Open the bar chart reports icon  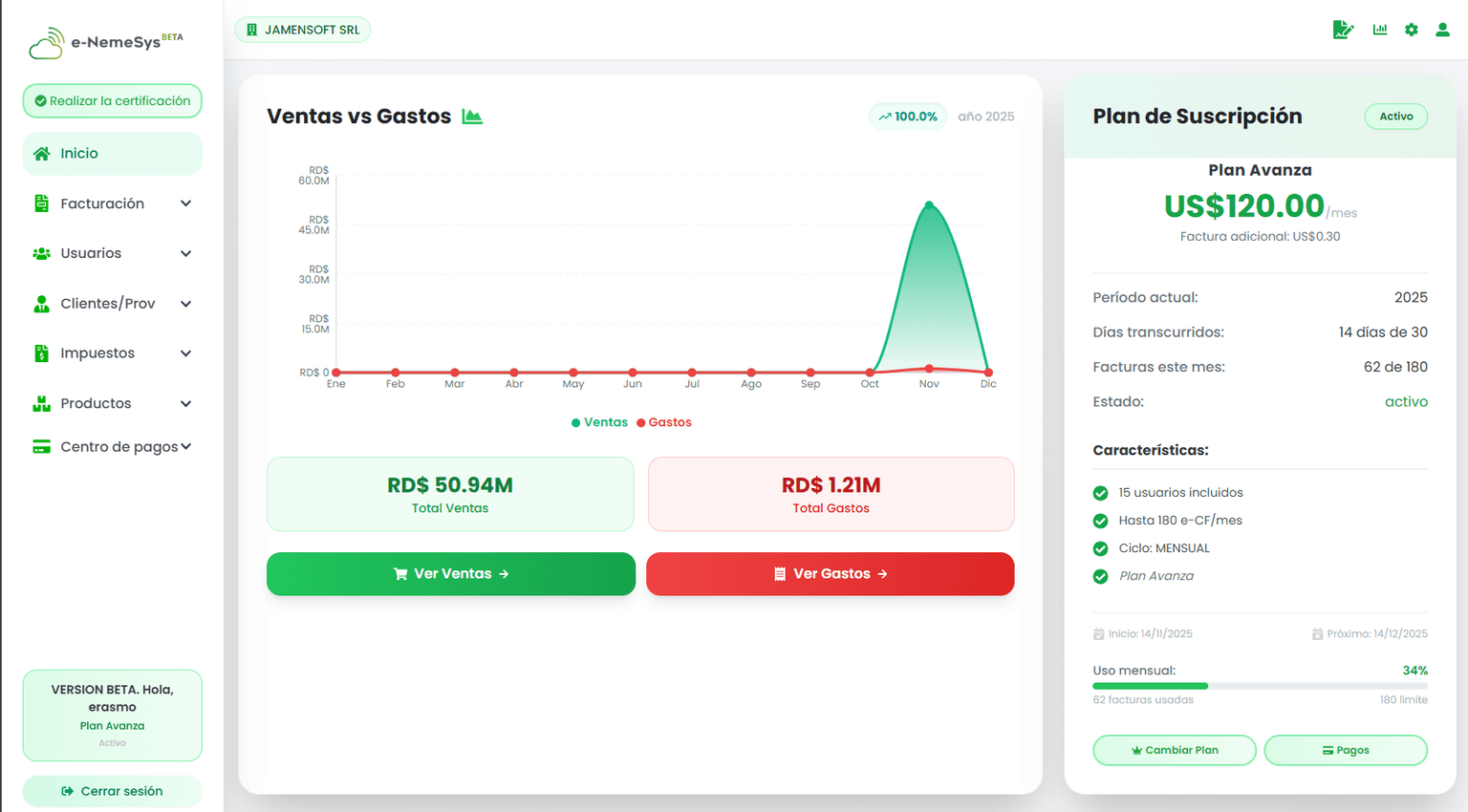pos(1380,30)
